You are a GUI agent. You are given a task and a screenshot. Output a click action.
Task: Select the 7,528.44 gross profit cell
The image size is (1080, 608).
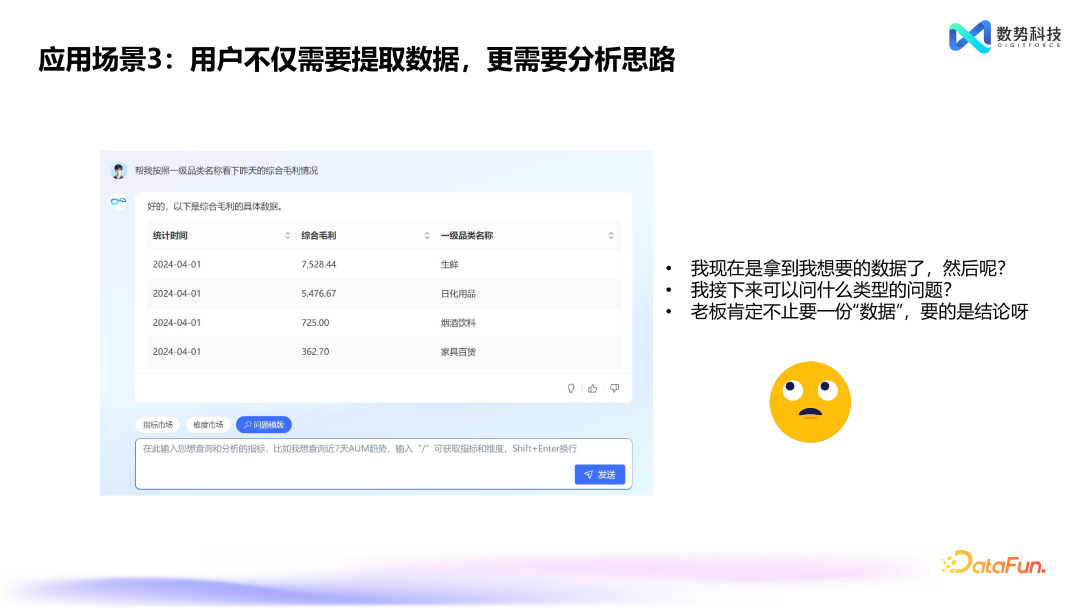319,265
